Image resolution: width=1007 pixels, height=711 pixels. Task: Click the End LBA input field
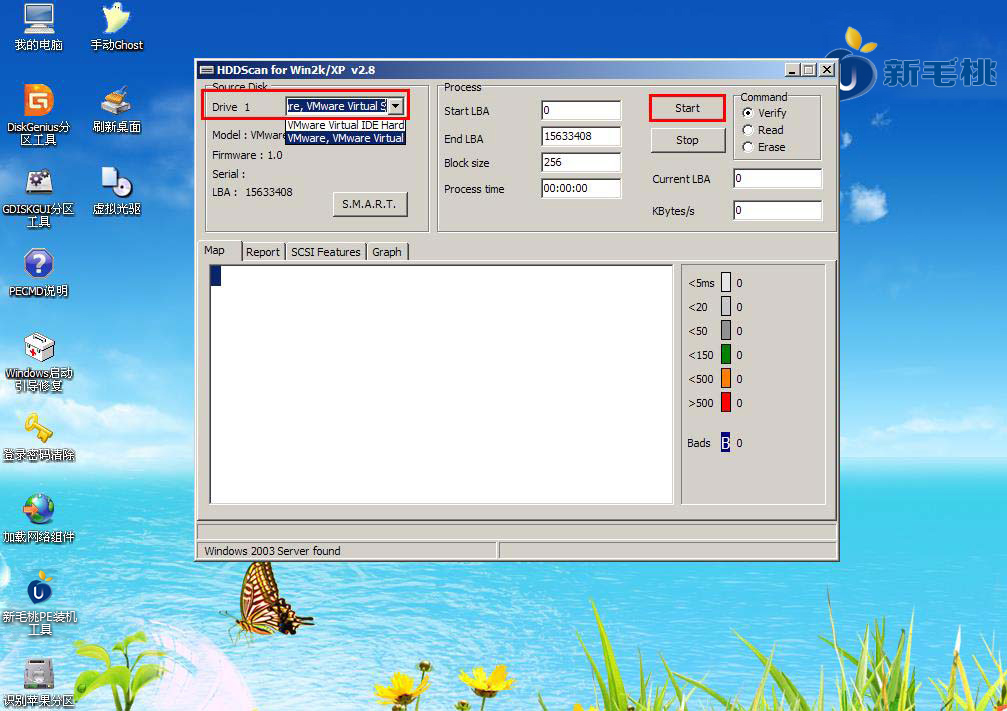click(x=581, y=136)
